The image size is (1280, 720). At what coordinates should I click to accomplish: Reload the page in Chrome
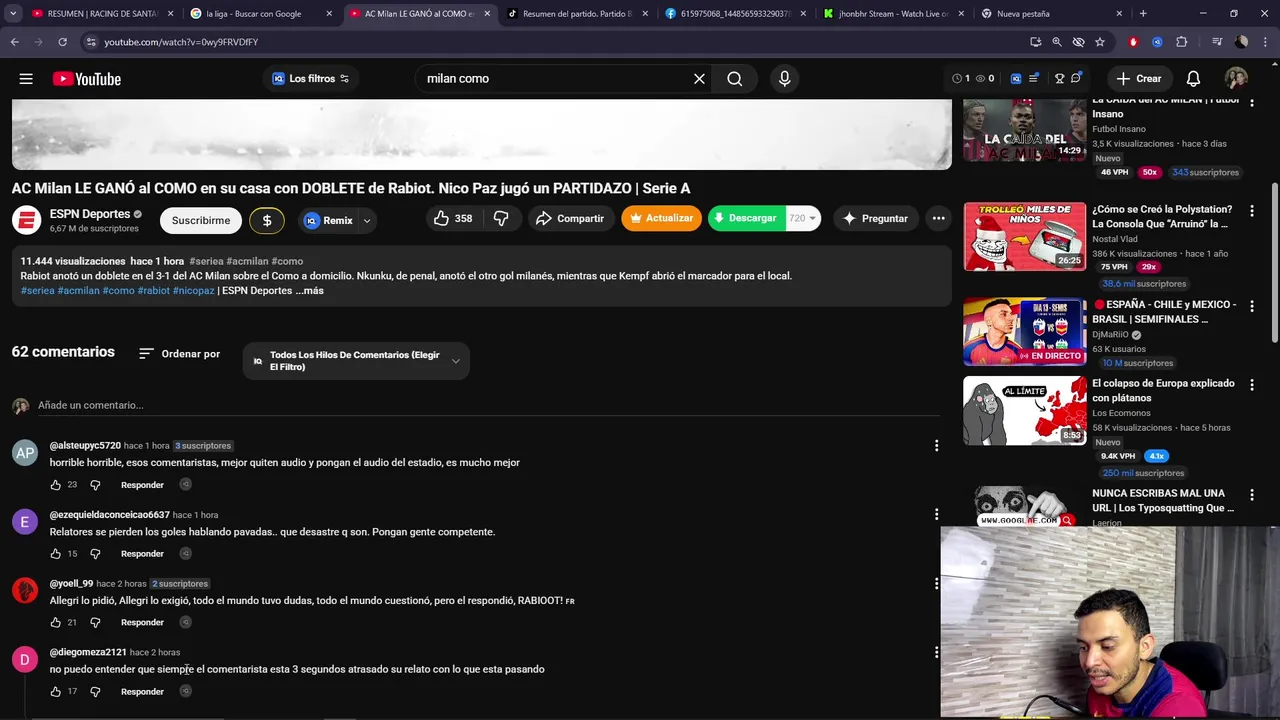click(62, 42)
